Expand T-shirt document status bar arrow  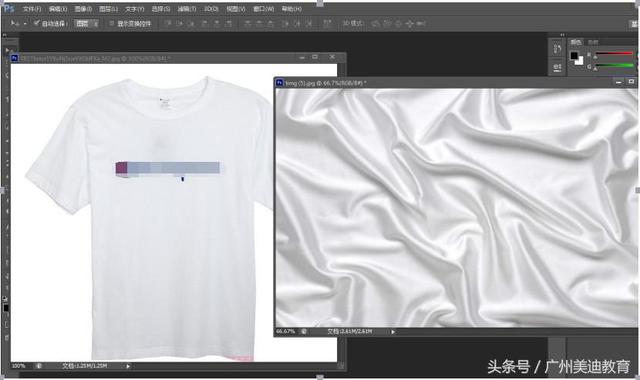(x=128, y=366)
